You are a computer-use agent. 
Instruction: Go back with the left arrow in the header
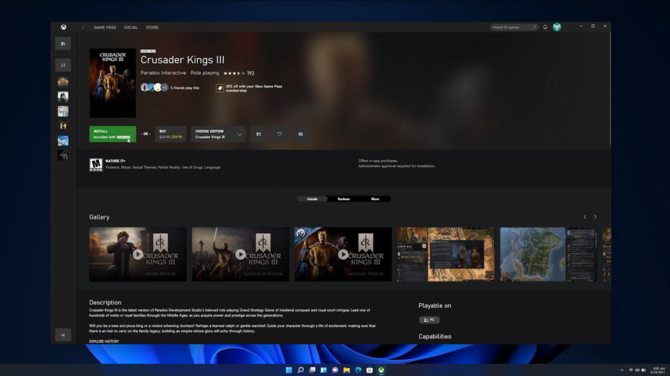83,27
